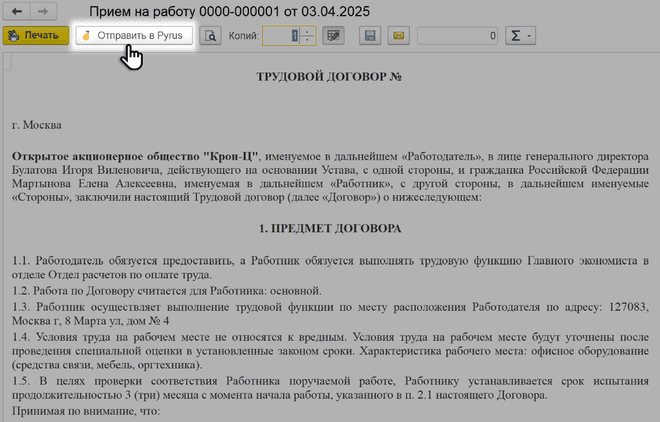This screenshot has height=422, width=660.
Task: Increase copies with the up stepper
Action: (x=307, y=32)
